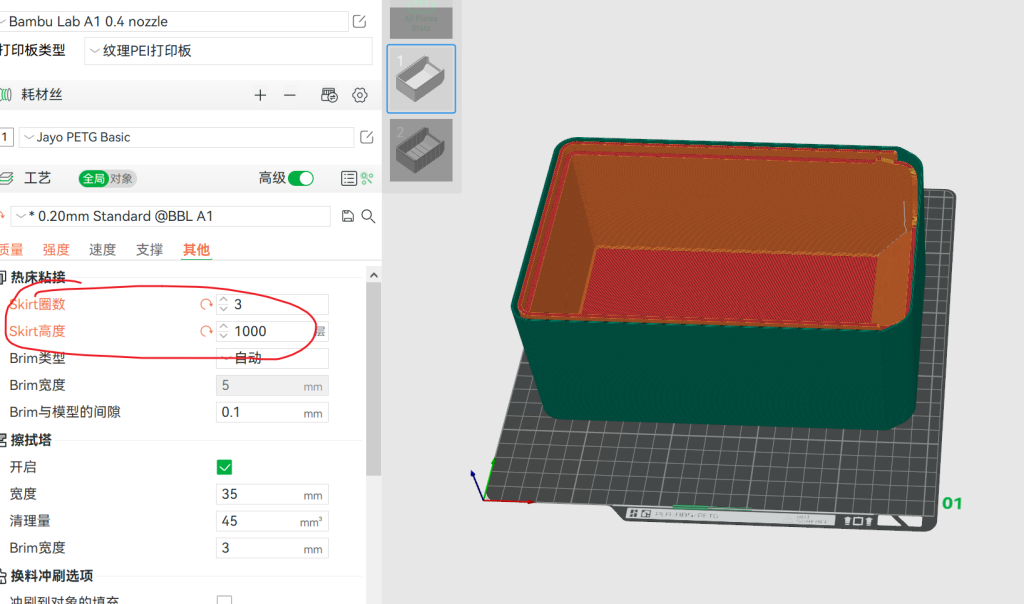Decrease Skirt高度 with down arrow
Viewport: 1024px width, 604px height.
click(223, 336)
